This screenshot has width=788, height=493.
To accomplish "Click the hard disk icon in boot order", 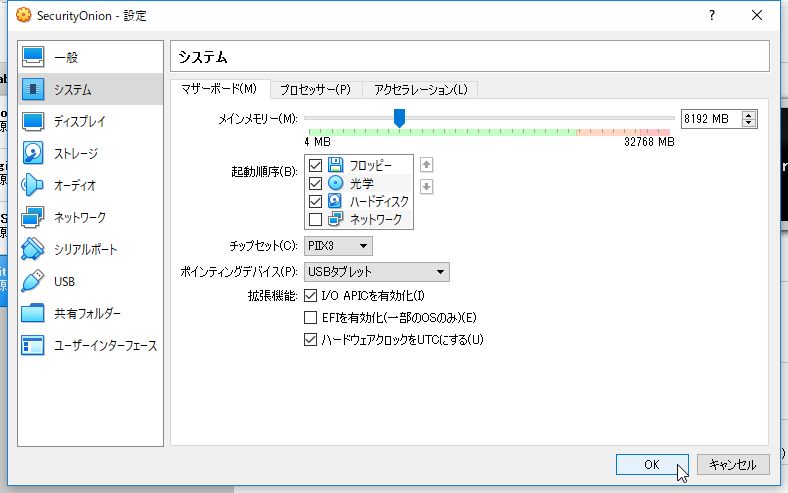I will pos(335,201).
